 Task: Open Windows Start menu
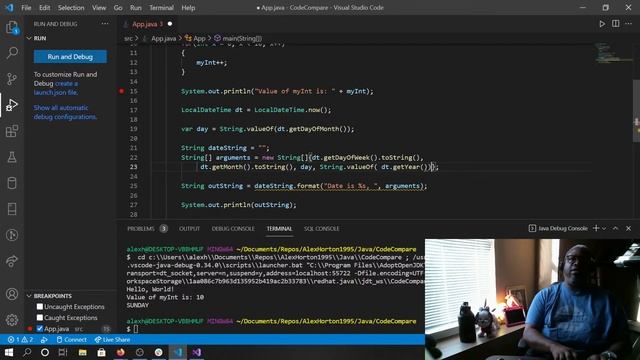(9, 352)
